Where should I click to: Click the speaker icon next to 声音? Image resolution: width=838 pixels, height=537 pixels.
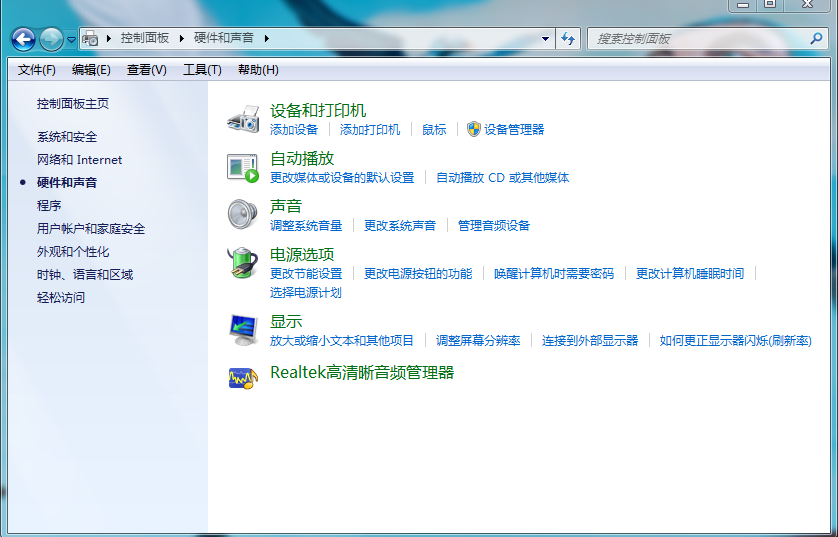pyautogui.click(x=243, y=215)
